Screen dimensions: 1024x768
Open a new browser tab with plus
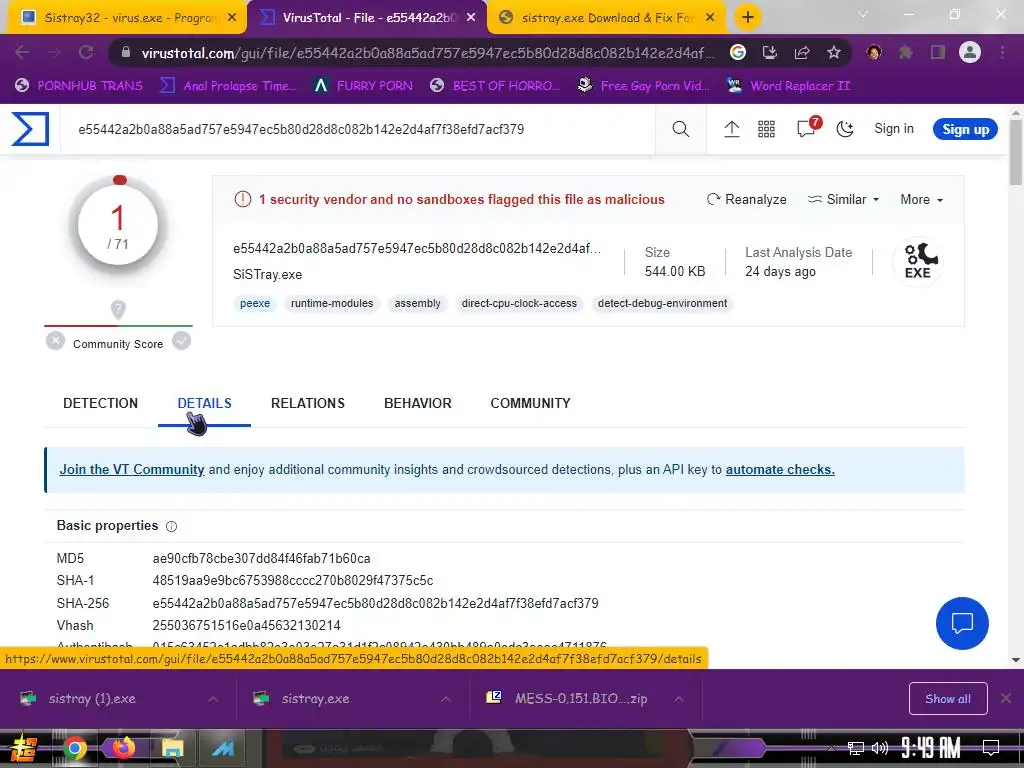point(748,18)
